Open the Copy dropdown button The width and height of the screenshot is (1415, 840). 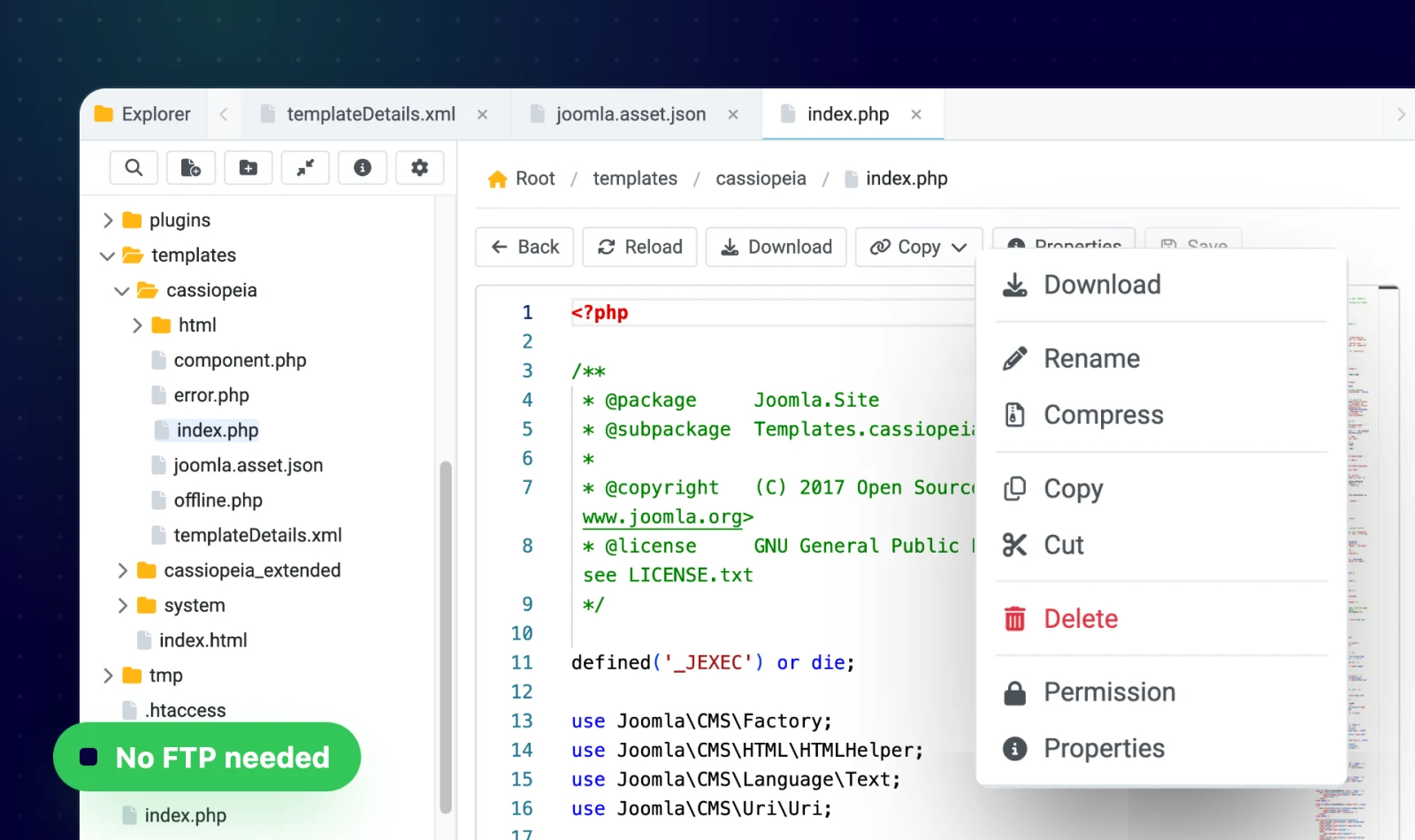click(919, 247)
